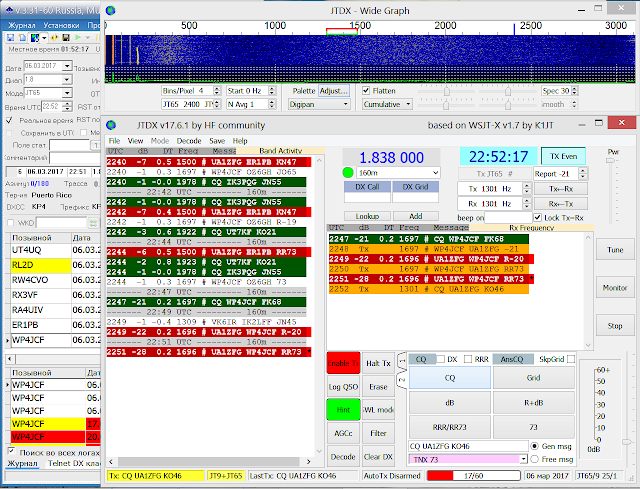
Task: Click the green play arrow in the log toolbar
Action: (x=78, y=38)
